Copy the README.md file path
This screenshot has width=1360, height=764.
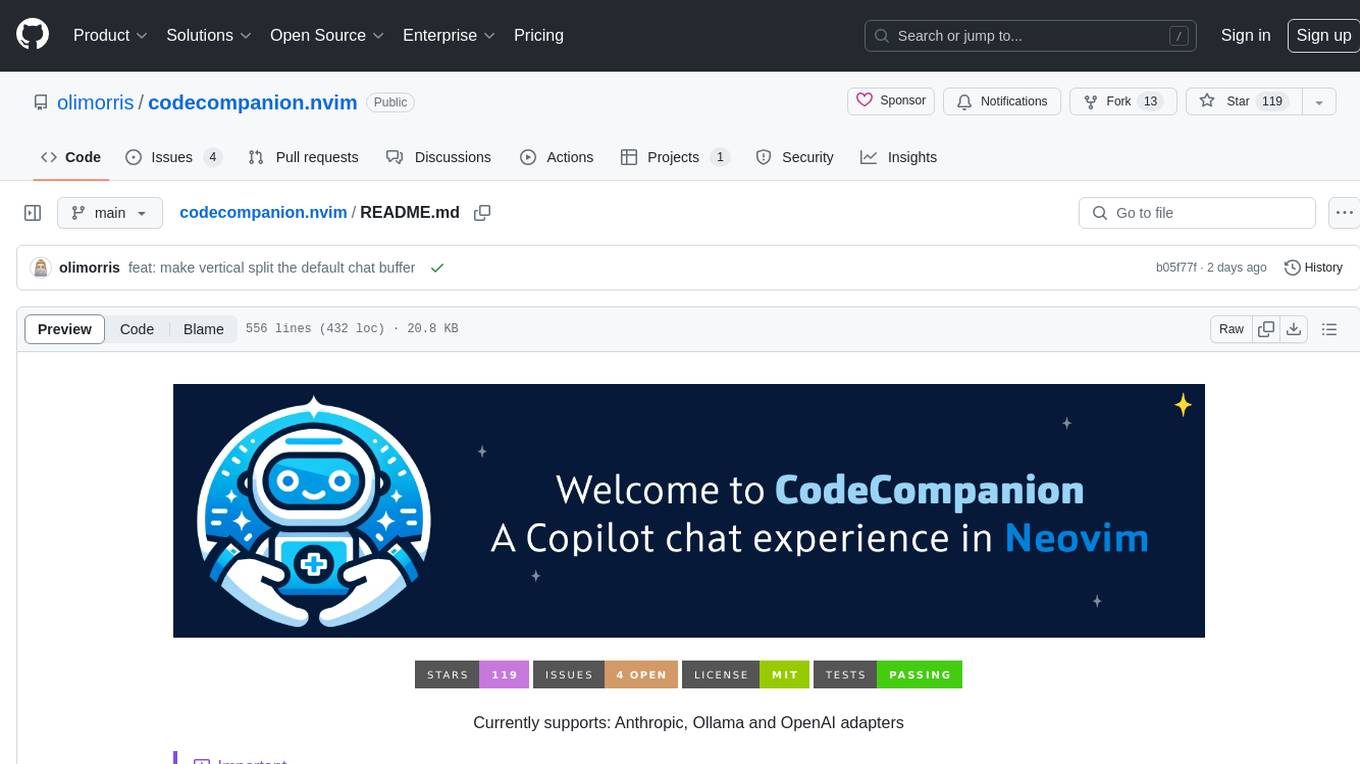pyautogui.click(x=482, y=213)
